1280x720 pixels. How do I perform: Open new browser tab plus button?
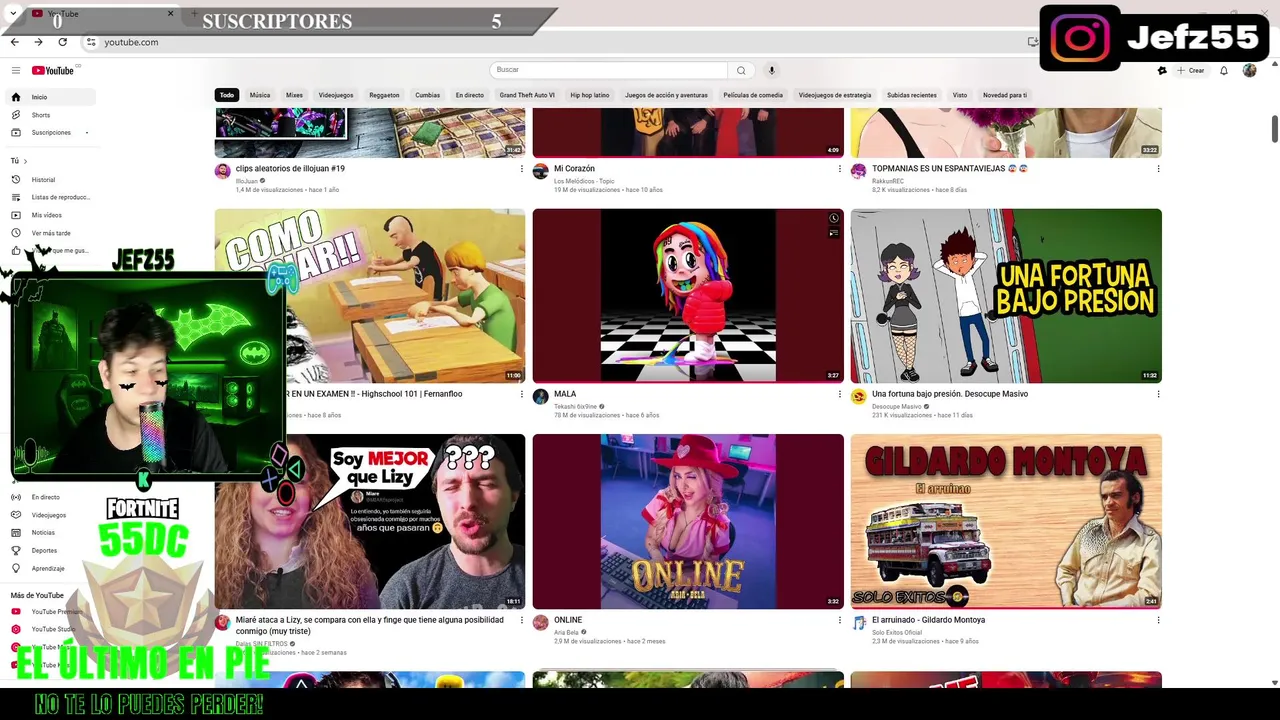194,14
